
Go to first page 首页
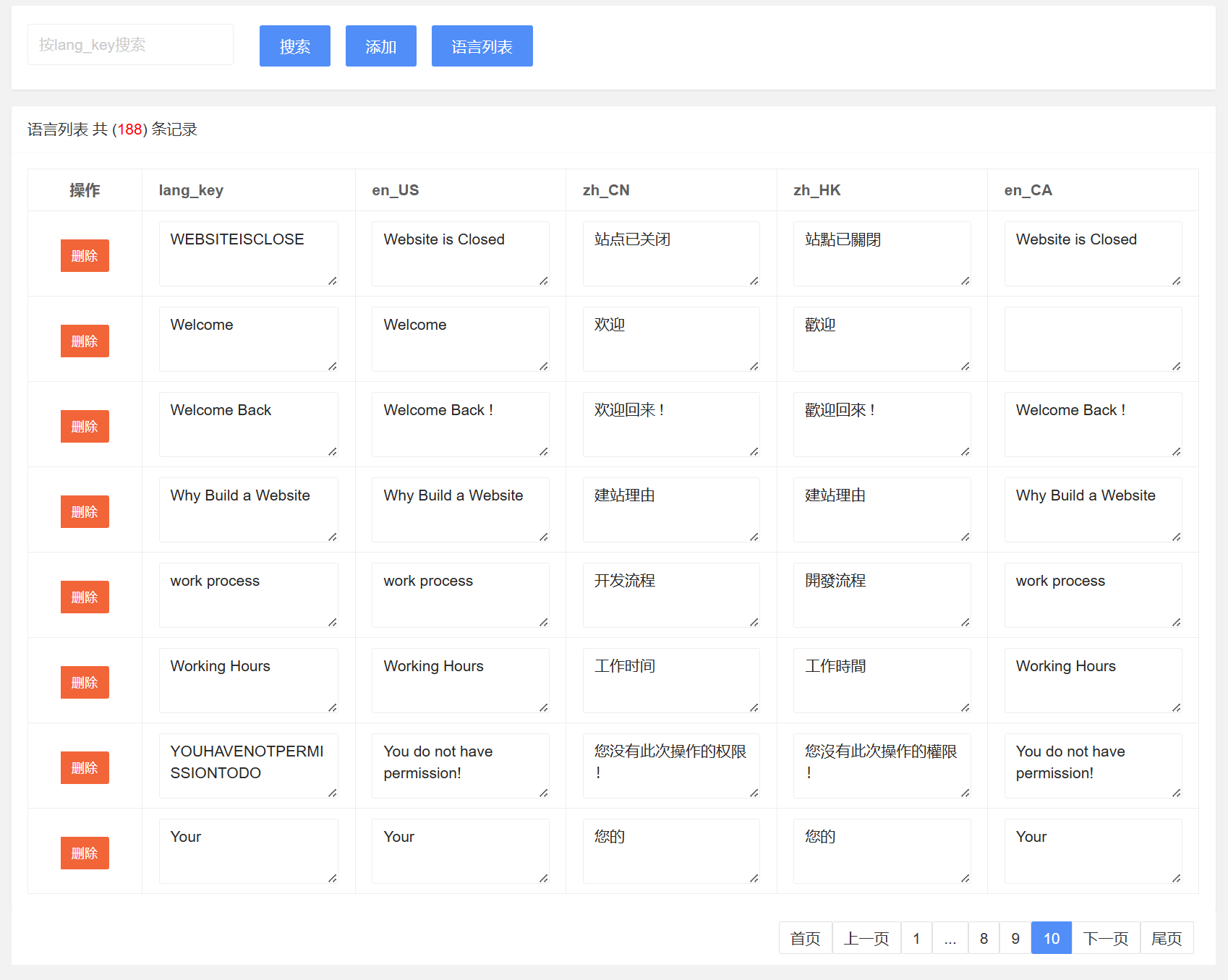[806, 938]
